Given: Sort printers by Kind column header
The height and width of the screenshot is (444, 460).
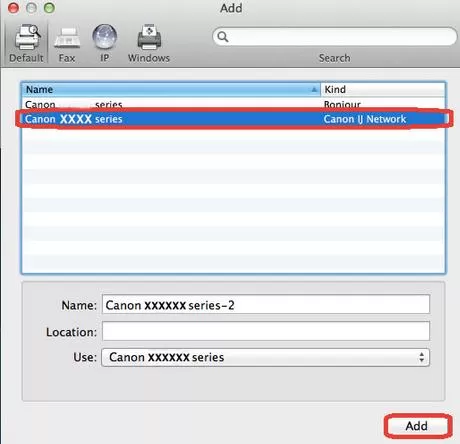Looking at the screenshot, I should pyautogui.click(x=383, y=89).
